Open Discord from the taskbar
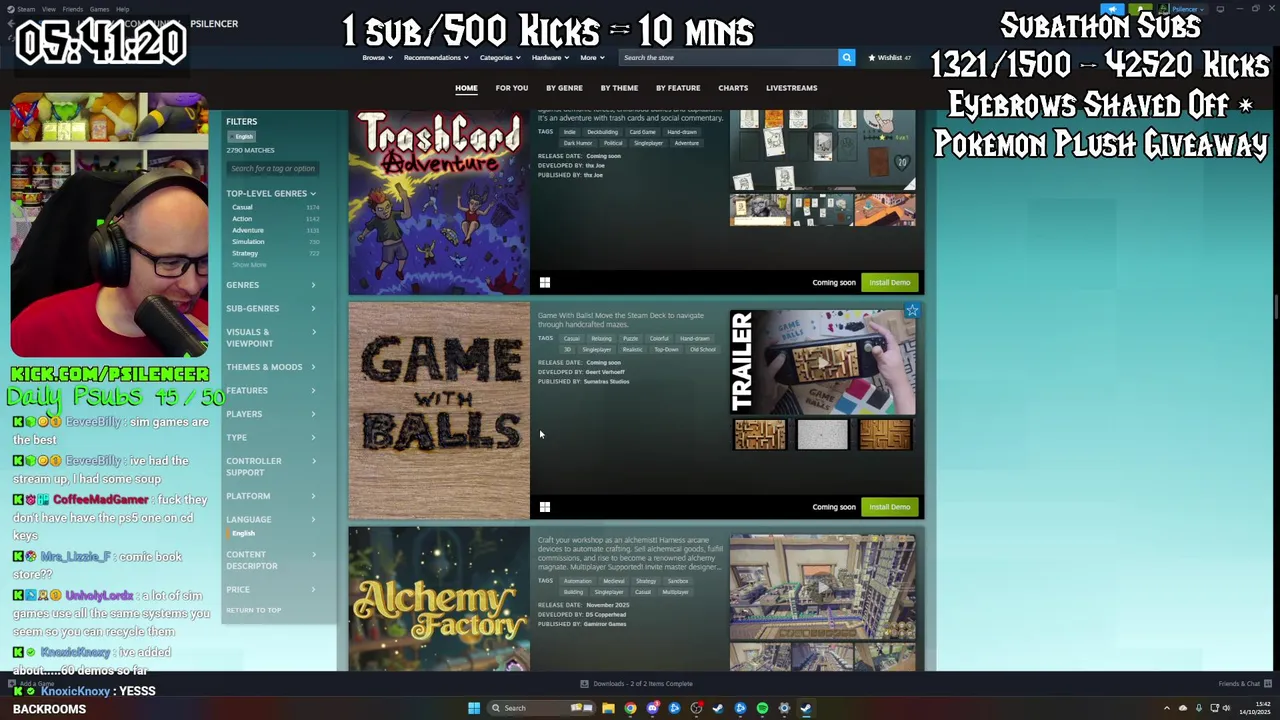Image resolution: width=1280 pixels, height=720 pixels. pos(652,708)
